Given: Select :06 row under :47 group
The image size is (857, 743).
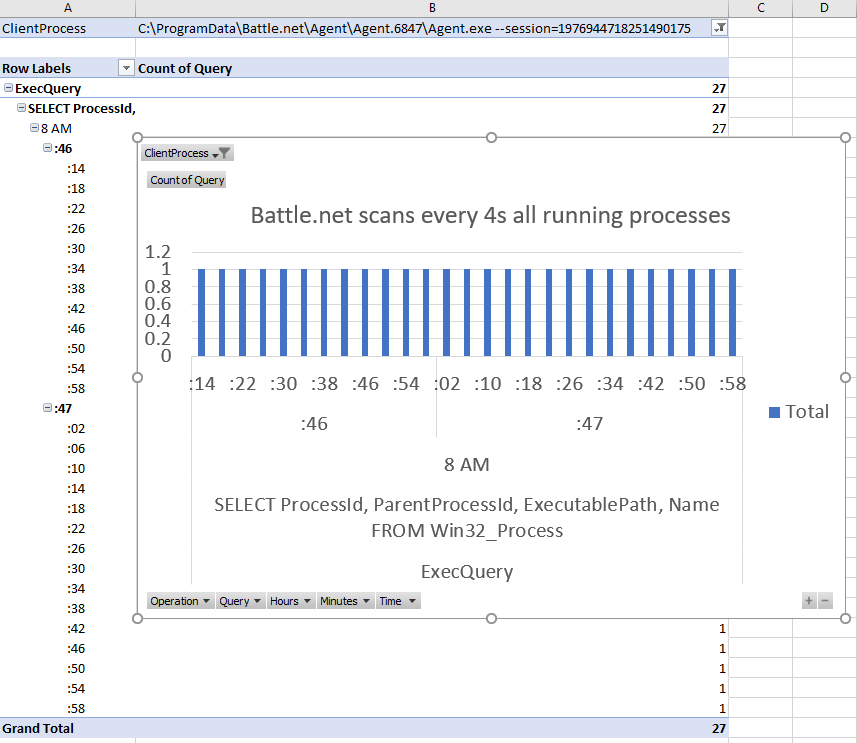Looking at the screenshot, I should click(76, 449).
